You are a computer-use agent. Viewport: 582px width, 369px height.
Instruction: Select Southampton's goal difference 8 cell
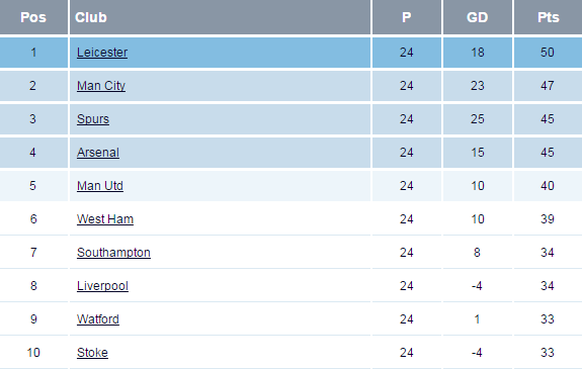point(478,252)
